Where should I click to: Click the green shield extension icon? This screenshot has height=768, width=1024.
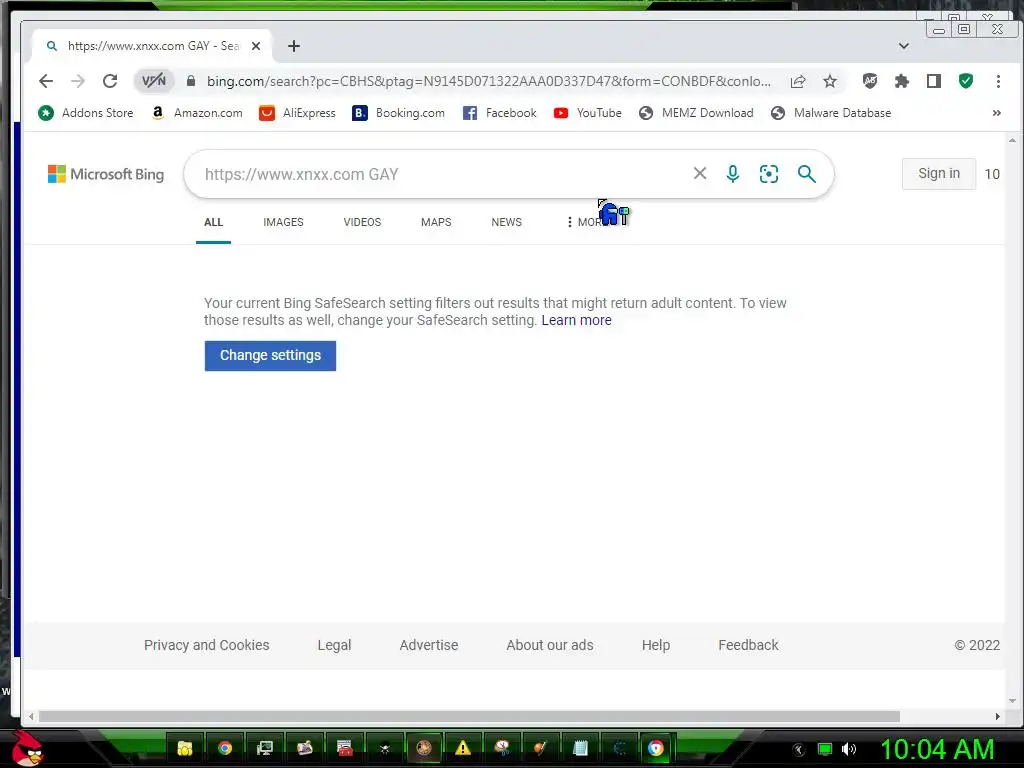966,81
